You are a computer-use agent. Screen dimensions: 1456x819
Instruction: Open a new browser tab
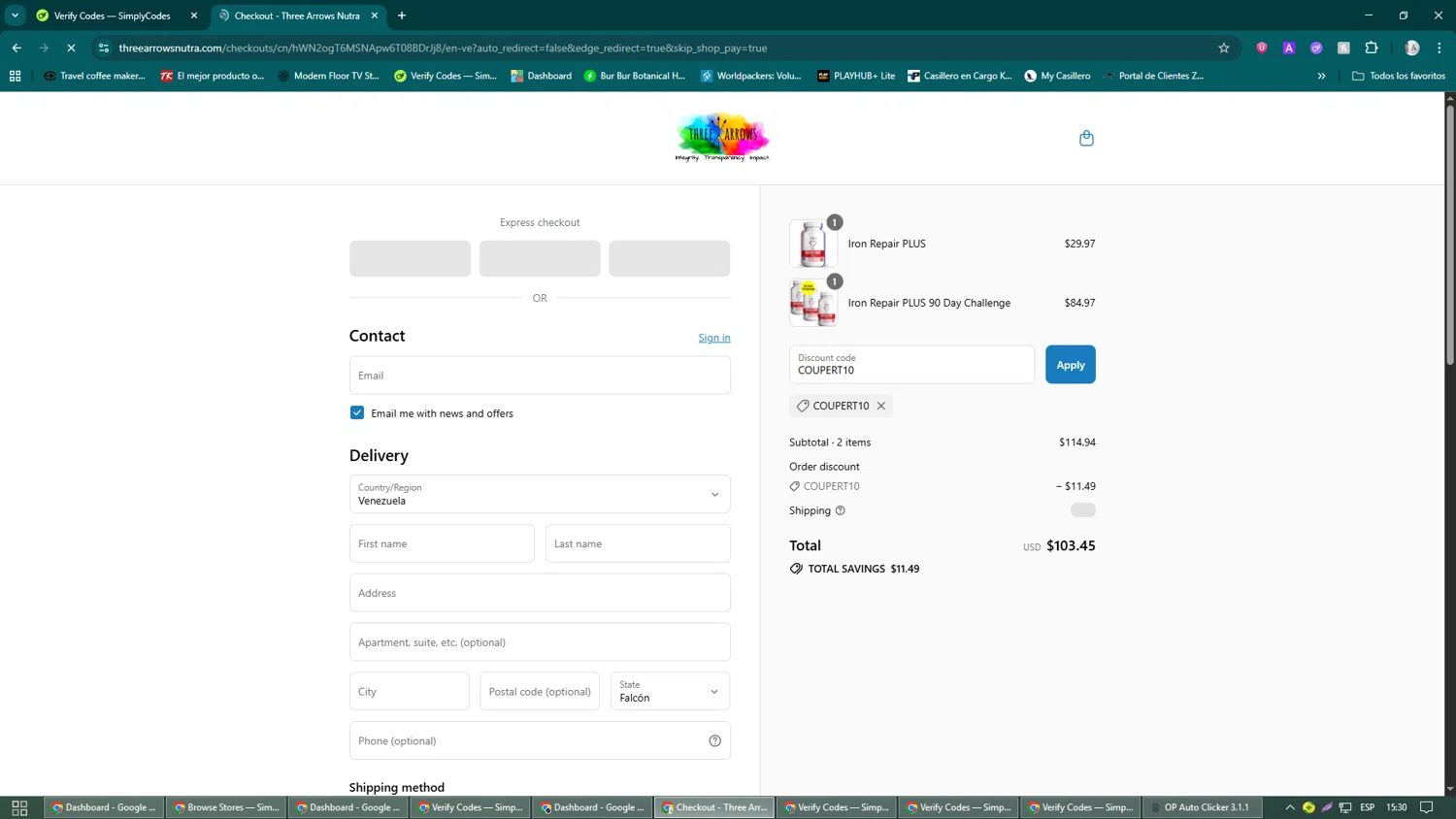pos(402,16)
